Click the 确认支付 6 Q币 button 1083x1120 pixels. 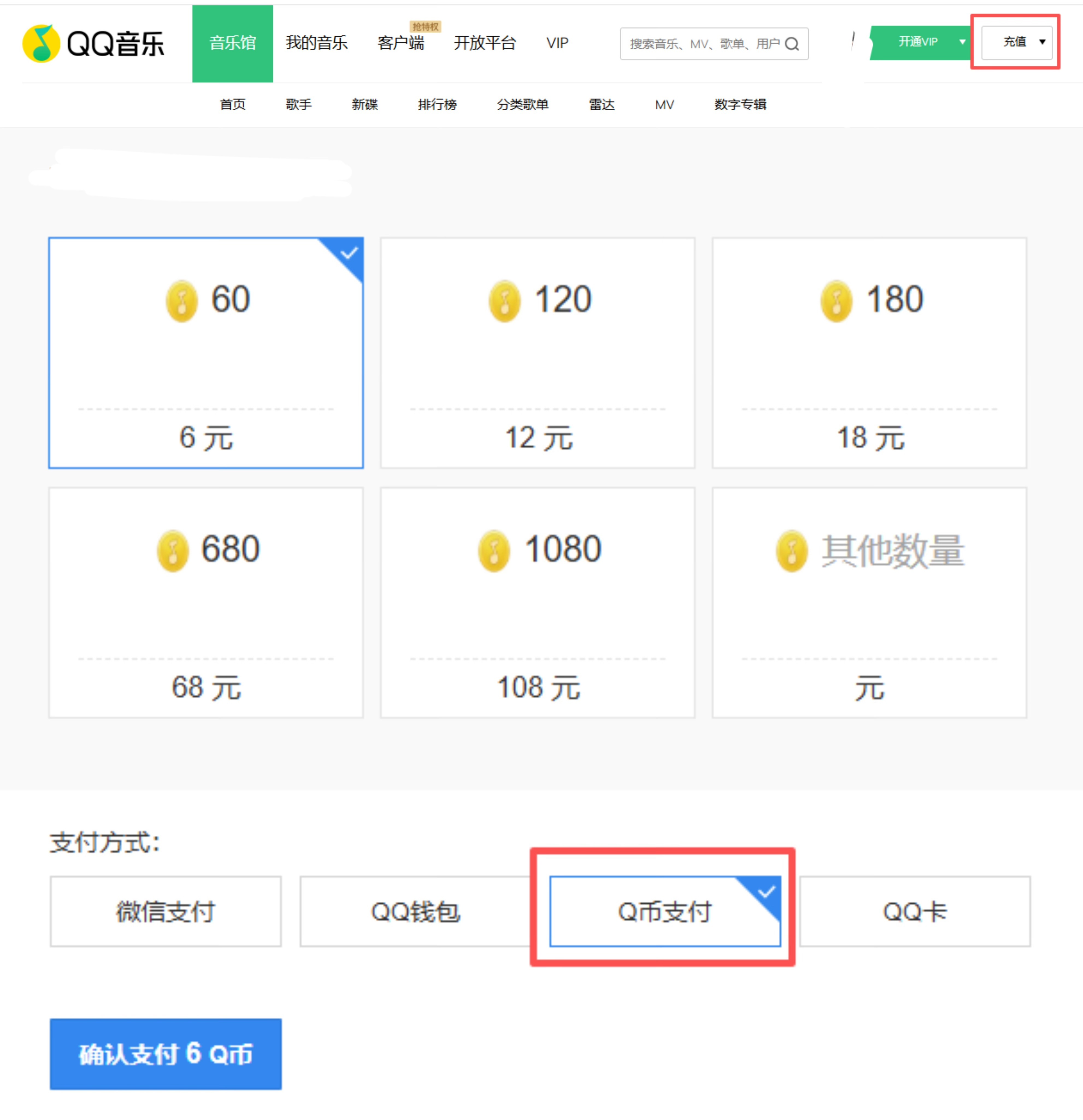pos(166,1054)
